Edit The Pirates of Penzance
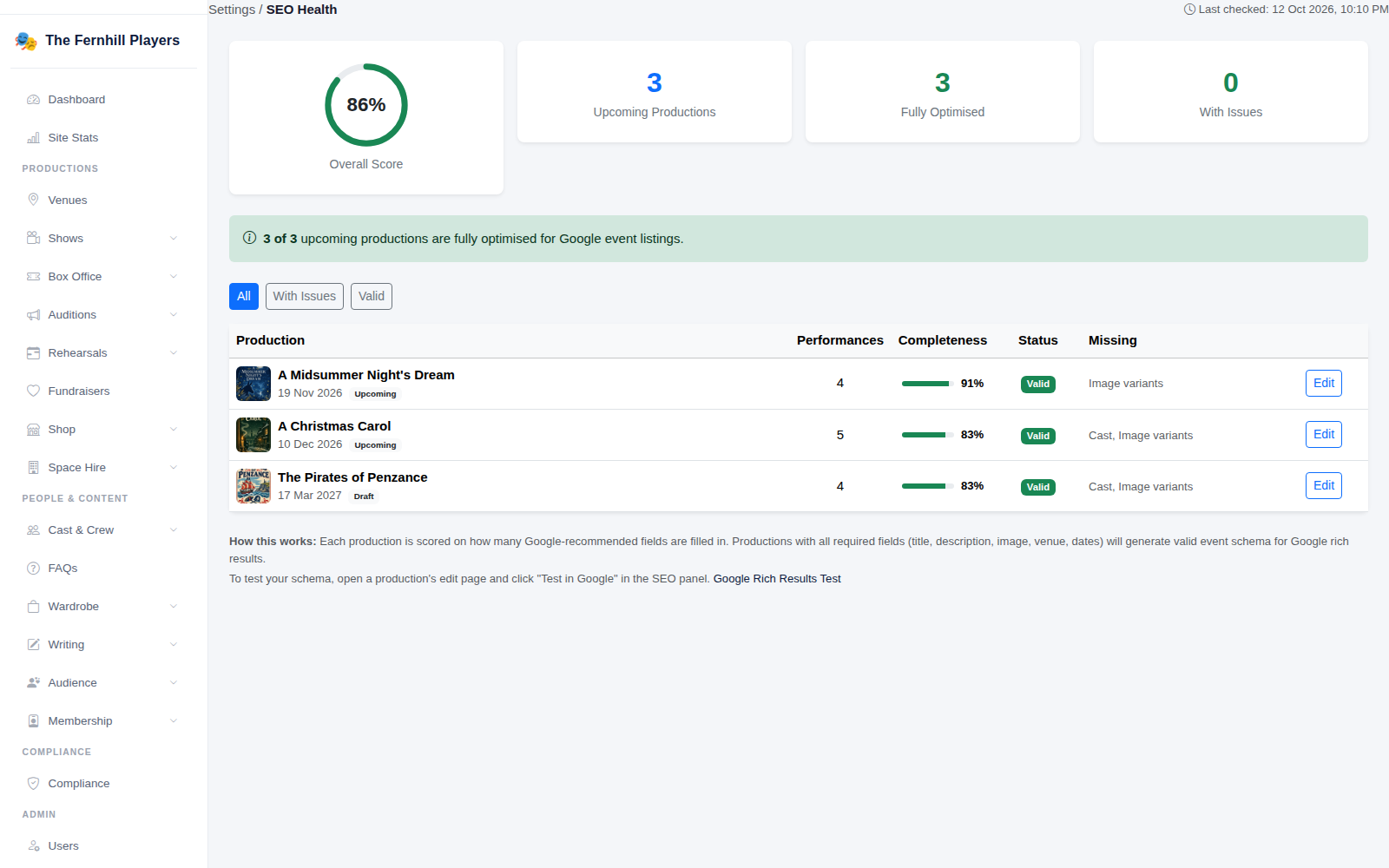Screen dimensions: 1389x868 click(1324, 485)
